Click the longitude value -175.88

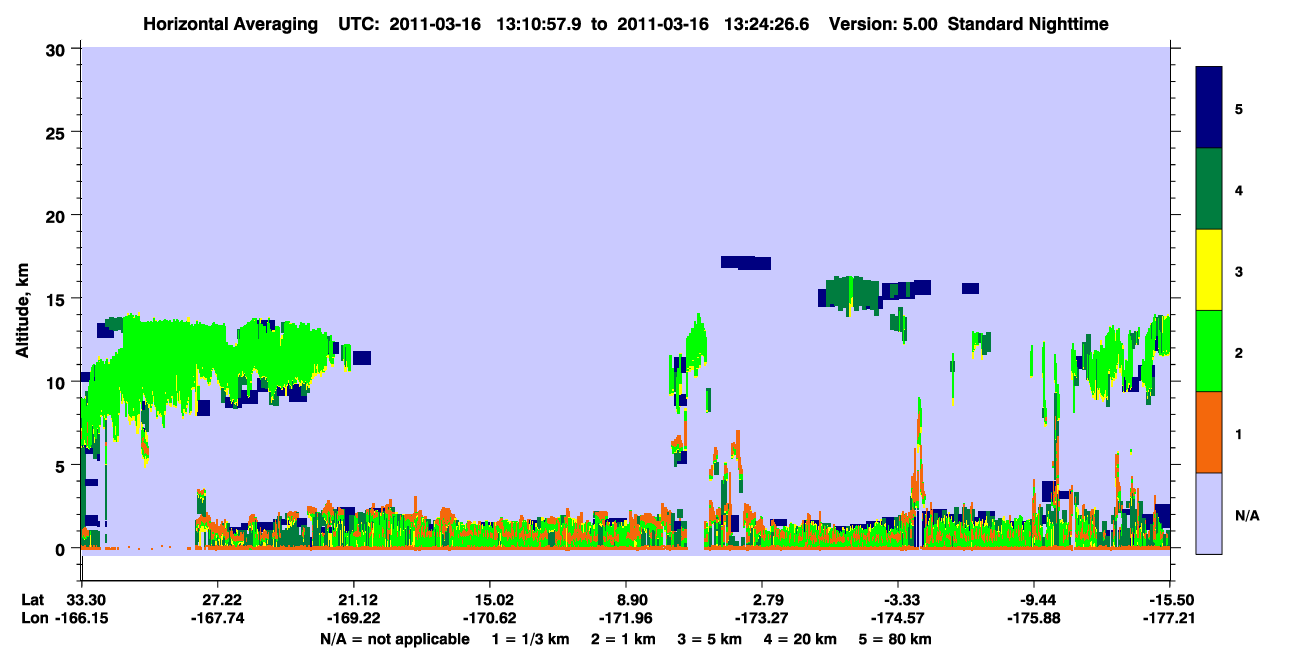(x=1034, y=618)
